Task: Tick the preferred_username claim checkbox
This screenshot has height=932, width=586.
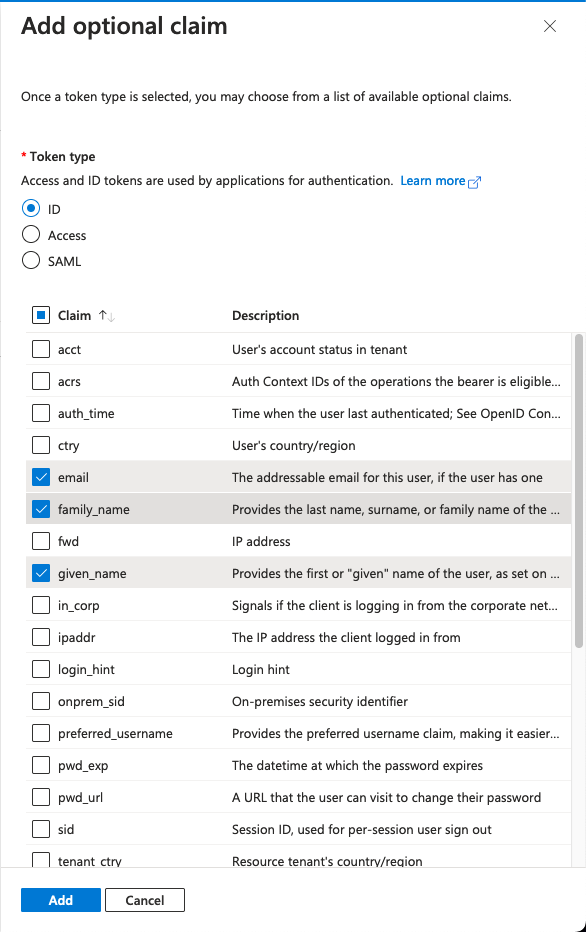Action: (x=41, y=733)
